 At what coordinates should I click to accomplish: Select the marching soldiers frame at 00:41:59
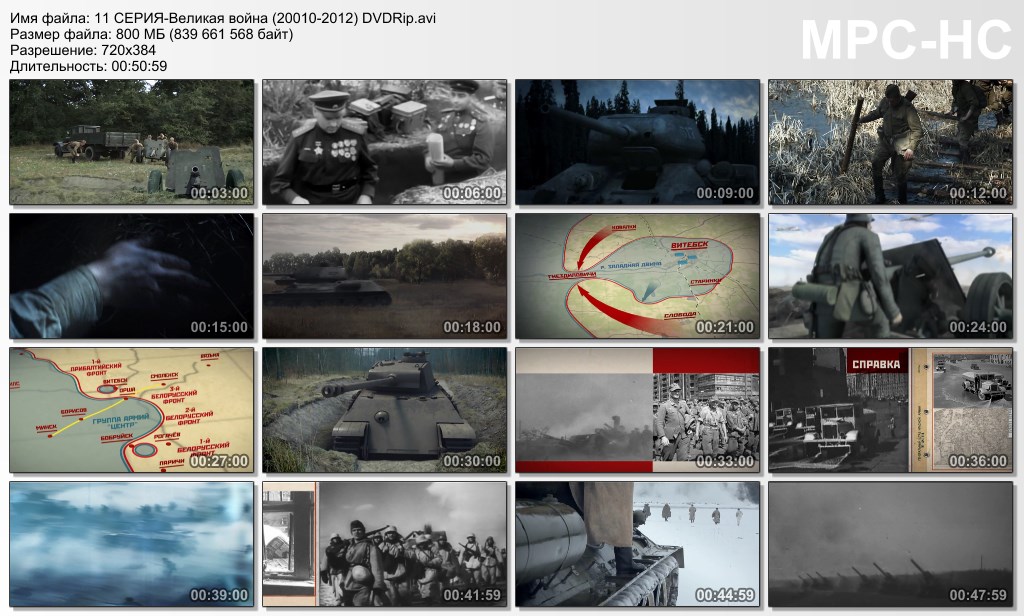(x=384, y=544)
